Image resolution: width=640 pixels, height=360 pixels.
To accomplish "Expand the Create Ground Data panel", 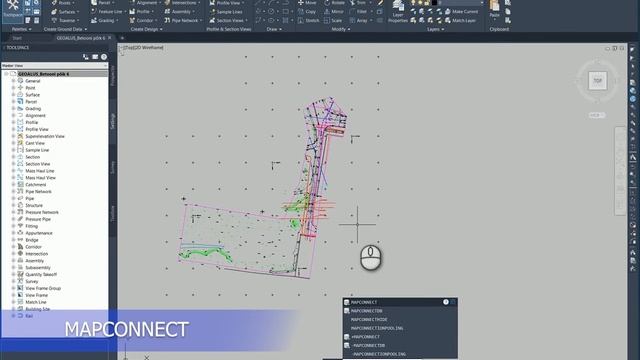I will click(x=65, y=29).
